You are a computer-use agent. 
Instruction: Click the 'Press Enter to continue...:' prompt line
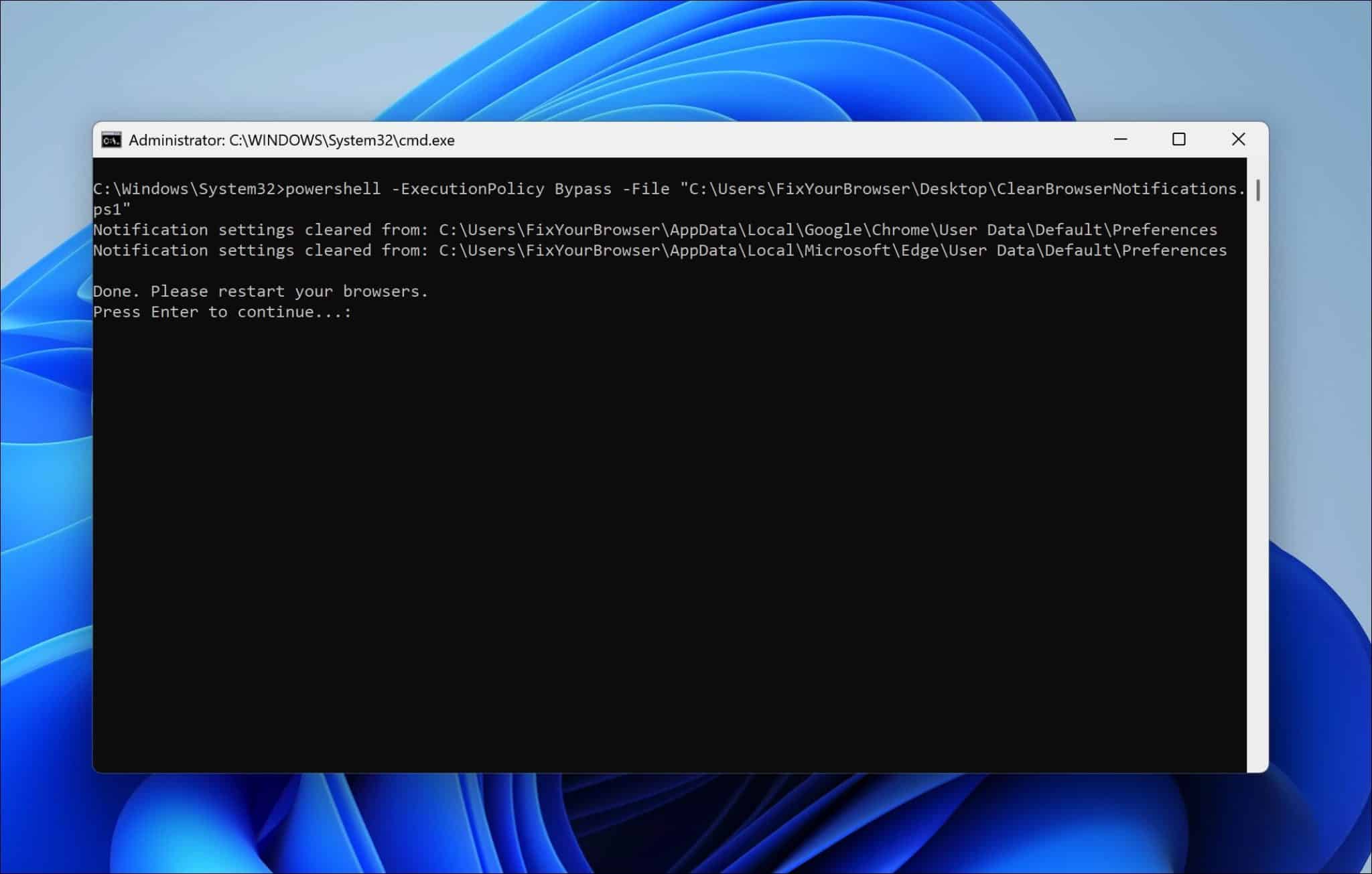pos(222,312)
